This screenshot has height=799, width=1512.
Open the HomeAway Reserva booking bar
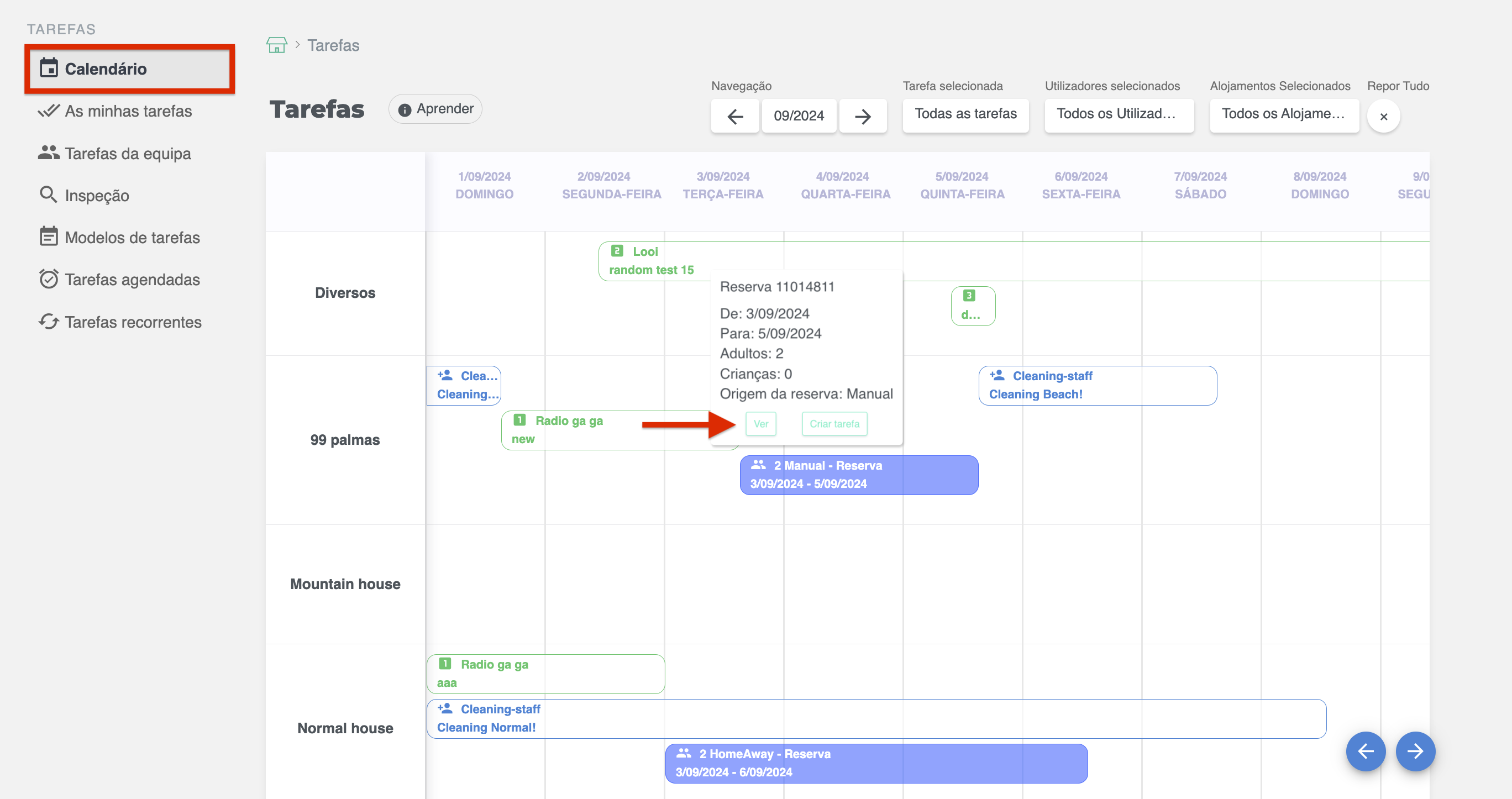[876, 763]
